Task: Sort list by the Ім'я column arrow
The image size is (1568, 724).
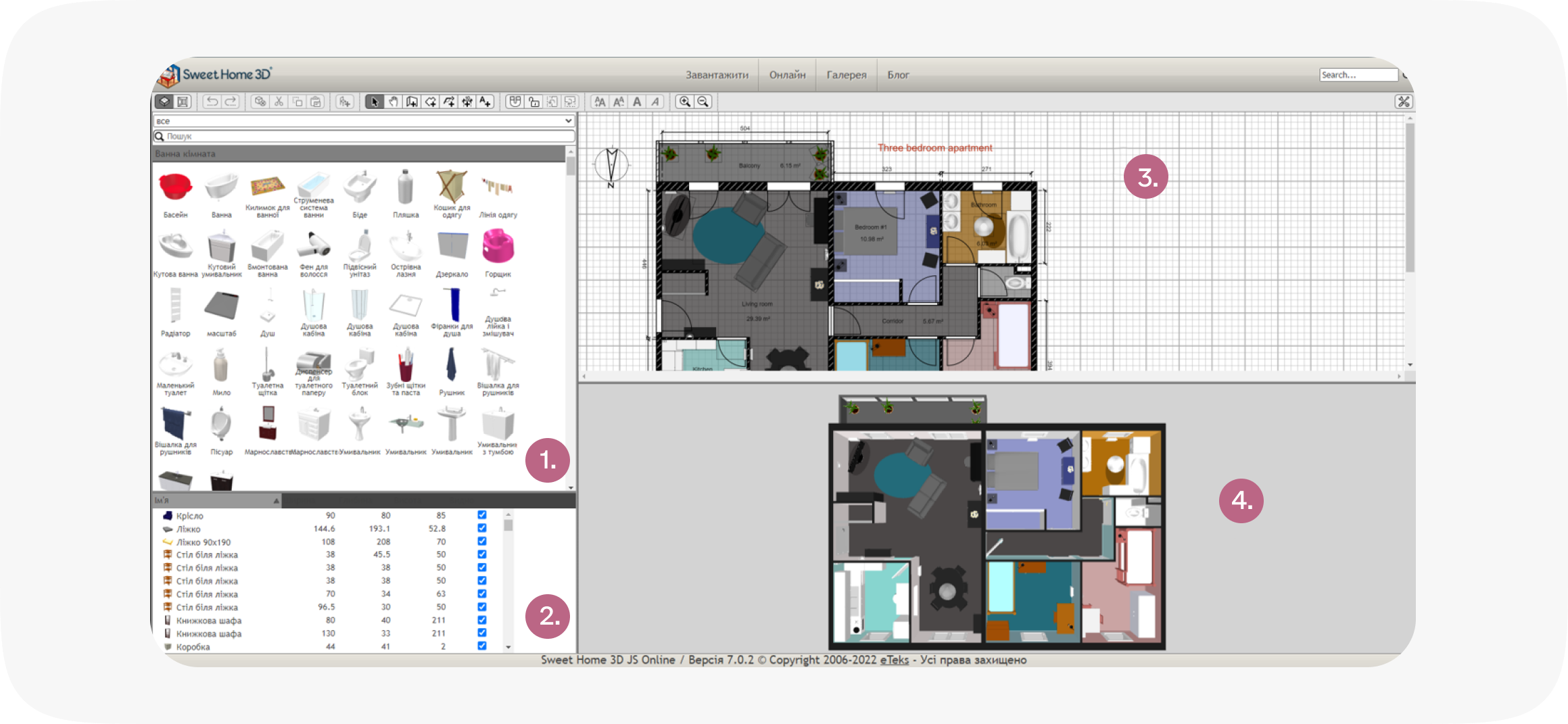Action: tap(276, 501)
